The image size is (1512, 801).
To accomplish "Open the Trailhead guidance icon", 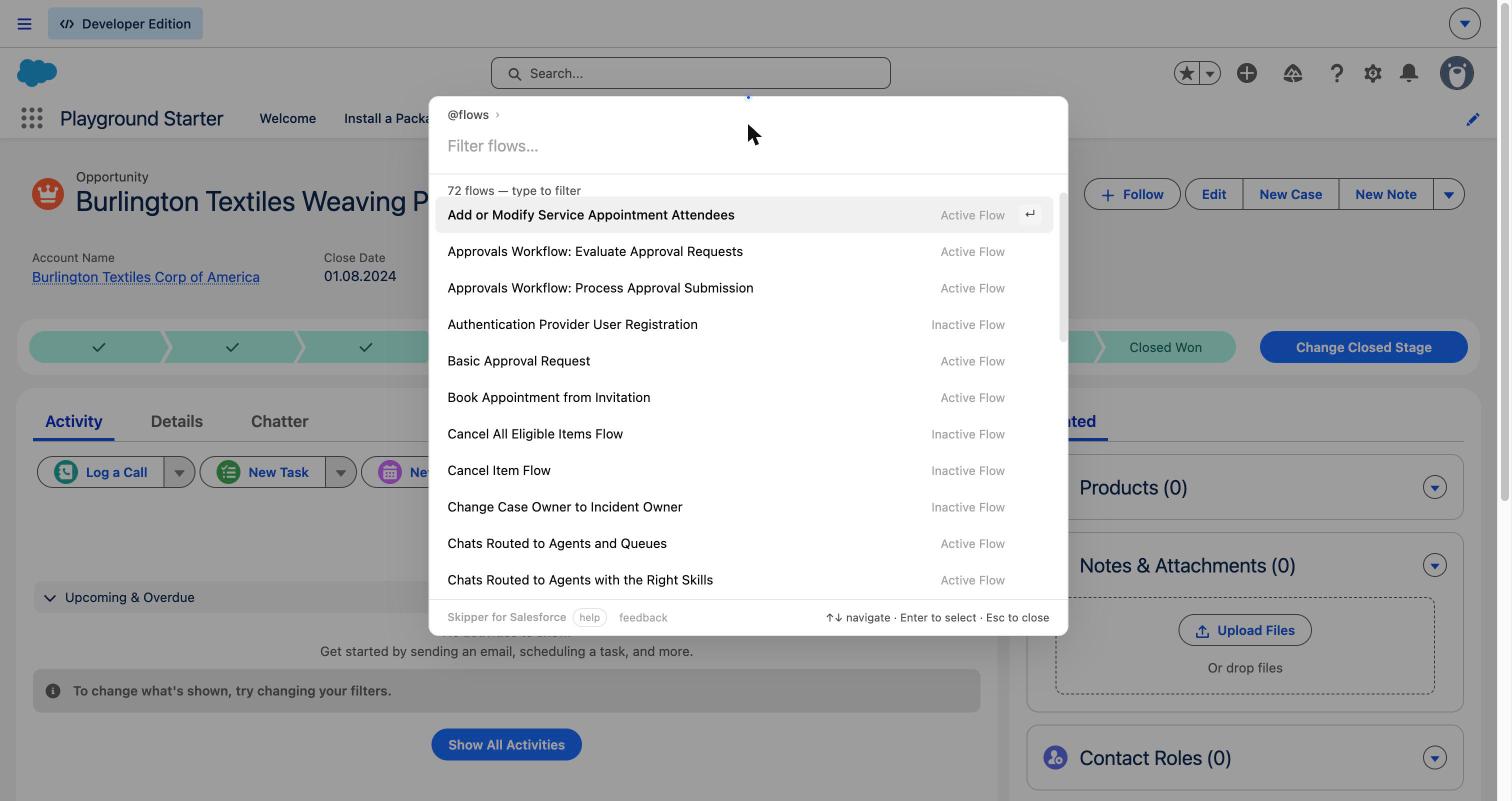I will pos(1293,73).
